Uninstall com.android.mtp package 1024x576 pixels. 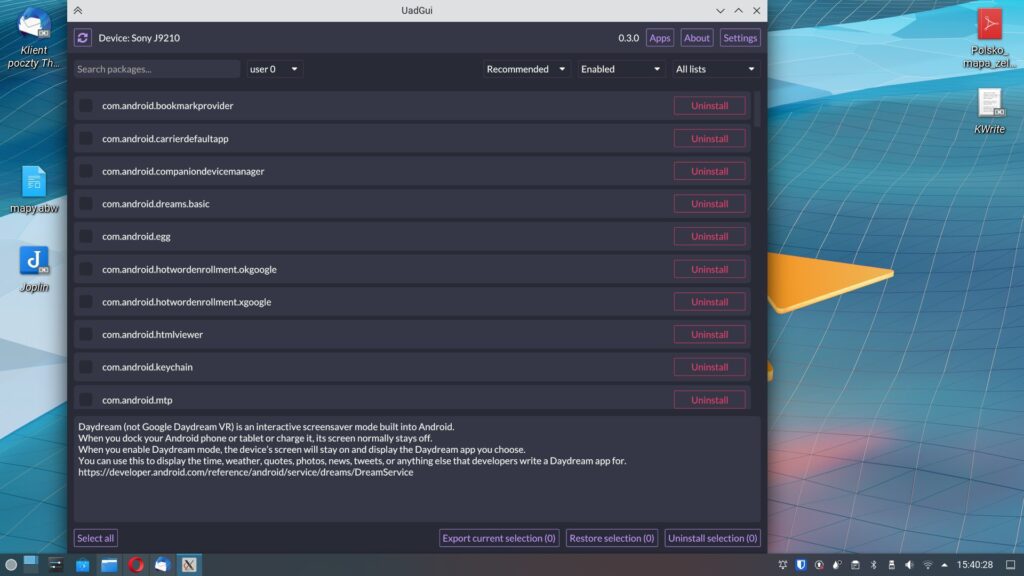click(x=710, y=400)
